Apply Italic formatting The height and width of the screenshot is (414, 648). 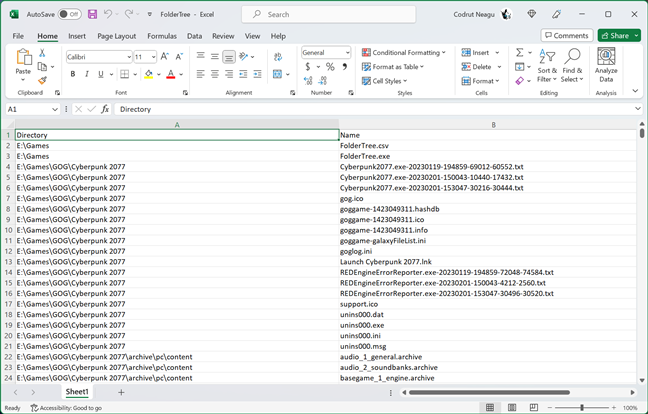point(87,74)
